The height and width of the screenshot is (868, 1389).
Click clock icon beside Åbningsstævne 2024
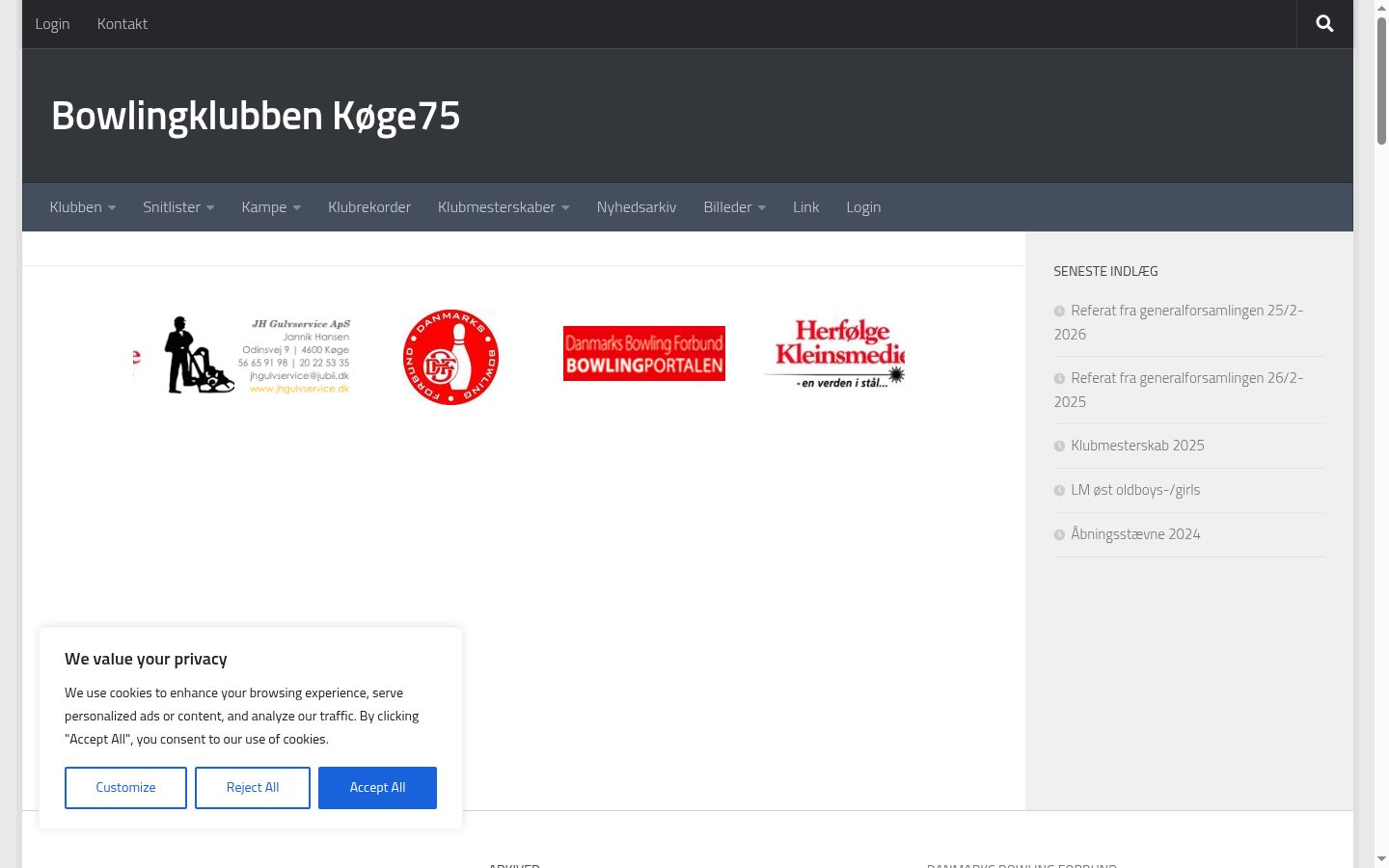point(1059,535)
